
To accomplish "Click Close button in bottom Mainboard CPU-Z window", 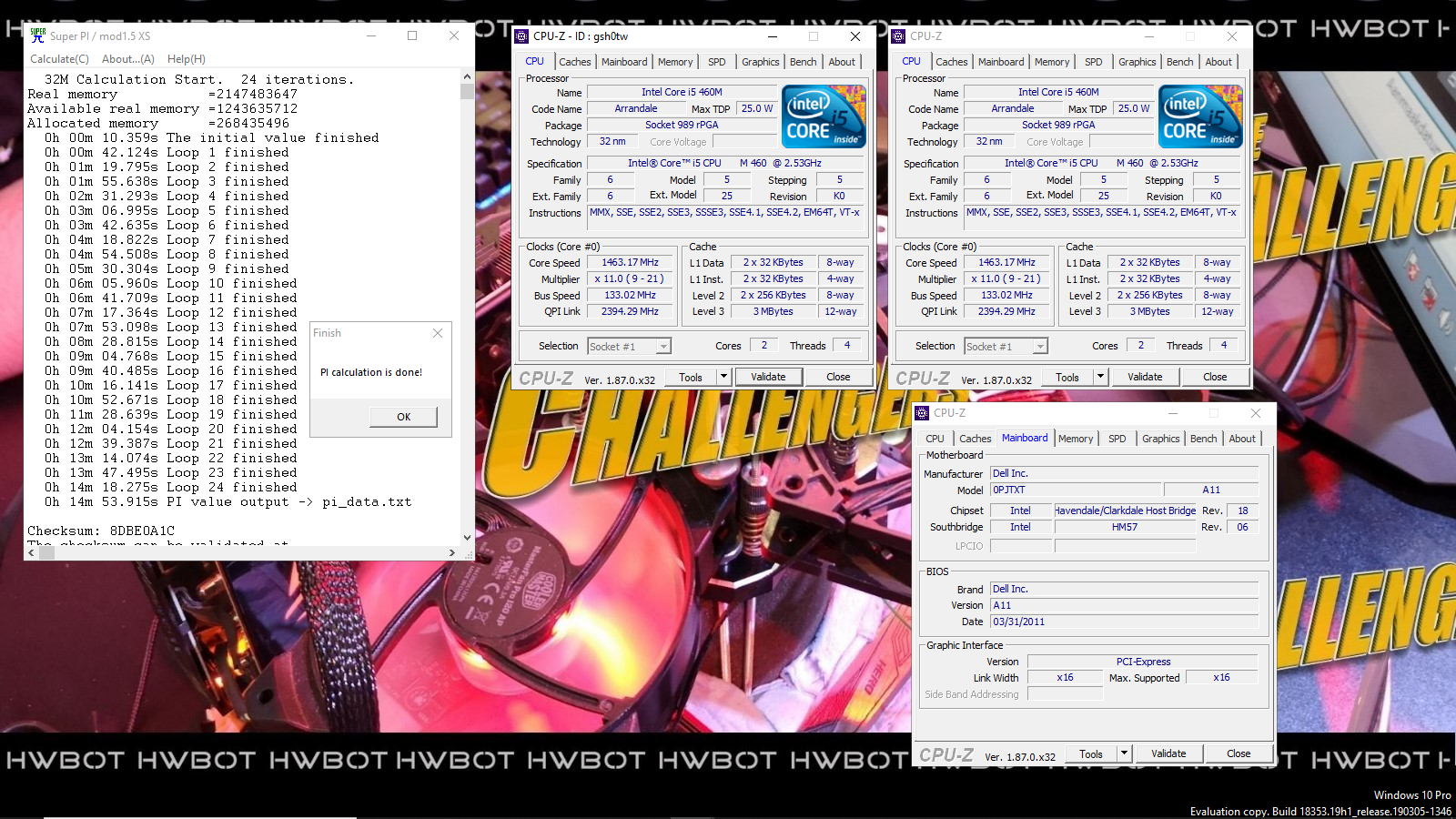I will (x=1239, y=753).
